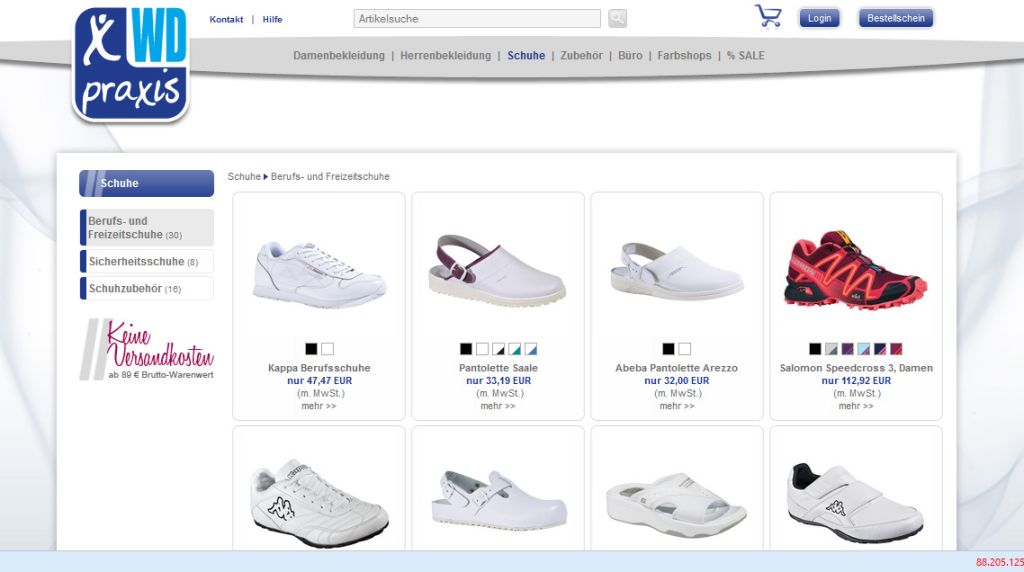Pick black swatch for Salomon Speedcross
This screenshot has height=572, width=1024.
(815, 349)
